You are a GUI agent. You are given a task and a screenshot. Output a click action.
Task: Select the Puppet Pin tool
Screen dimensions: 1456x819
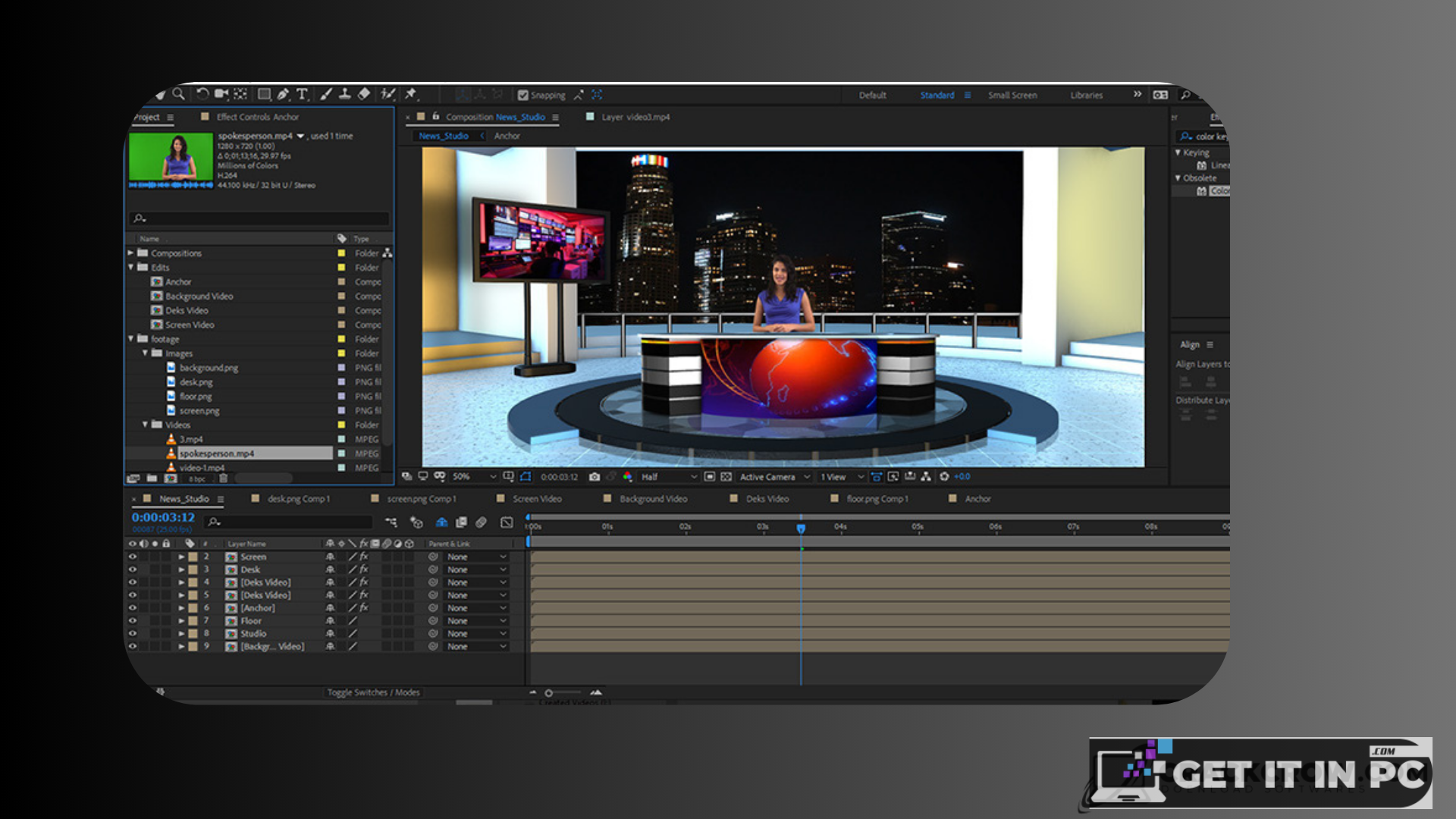tap(411, 94)
